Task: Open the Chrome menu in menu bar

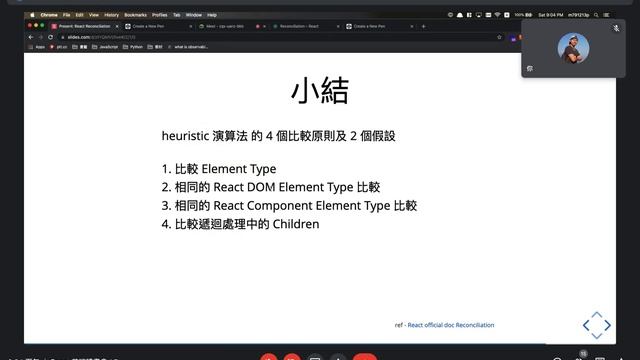Action: click(x=49, y=15)
